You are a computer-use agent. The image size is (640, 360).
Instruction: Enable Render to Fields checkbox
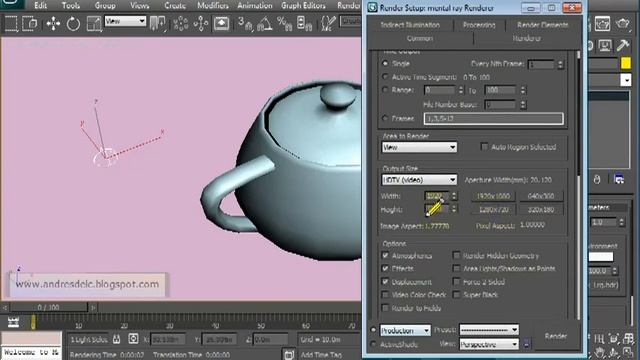pyautogui.click(x=385, y=308)
